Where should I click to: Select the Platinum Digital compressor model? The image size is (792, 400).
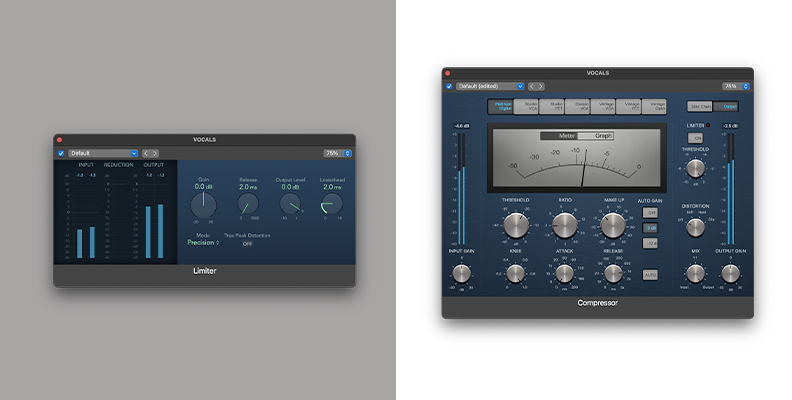coord(501,107)
